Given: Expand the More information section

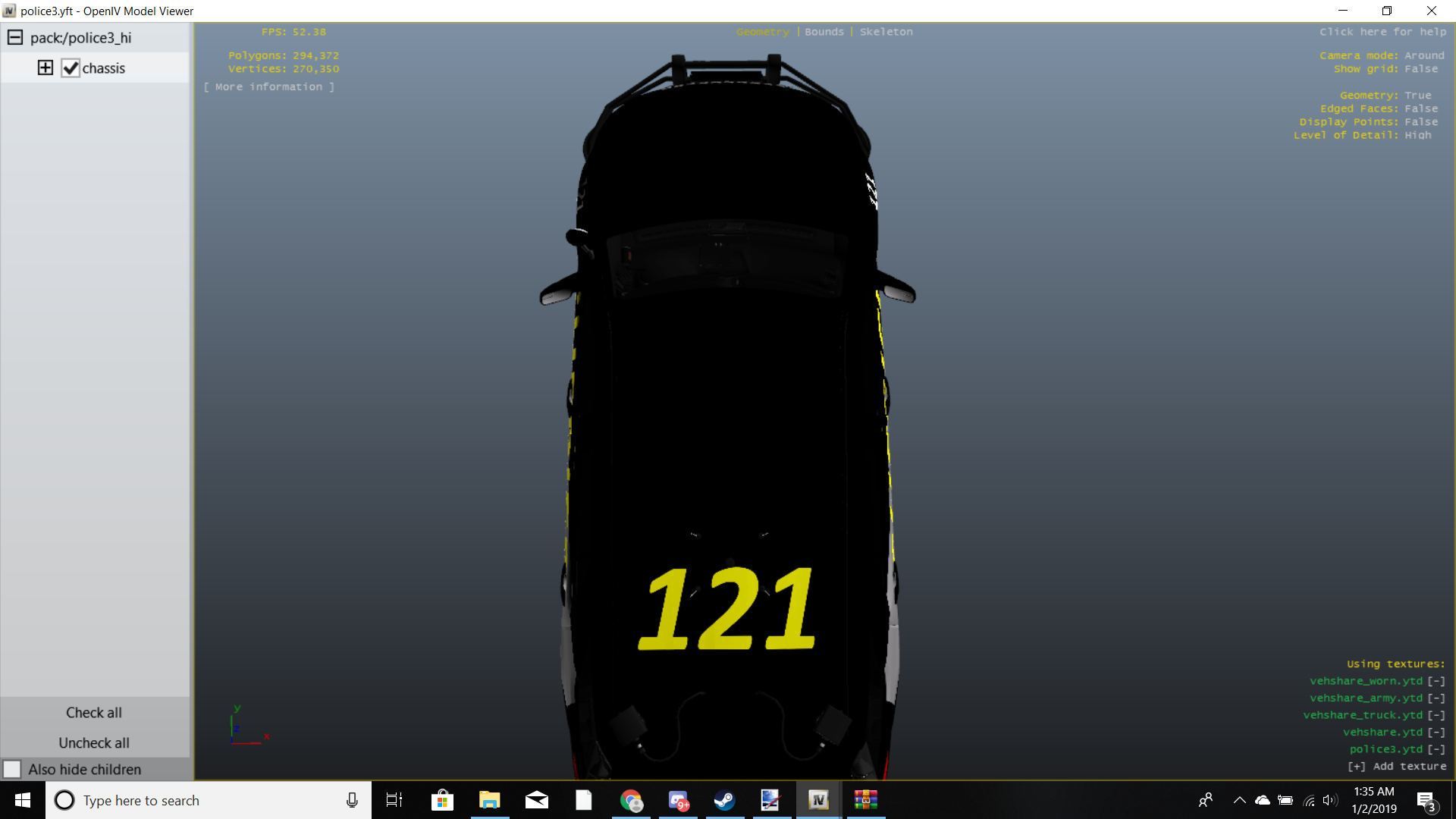Looking at the screenshot, I should pos(268,87).
